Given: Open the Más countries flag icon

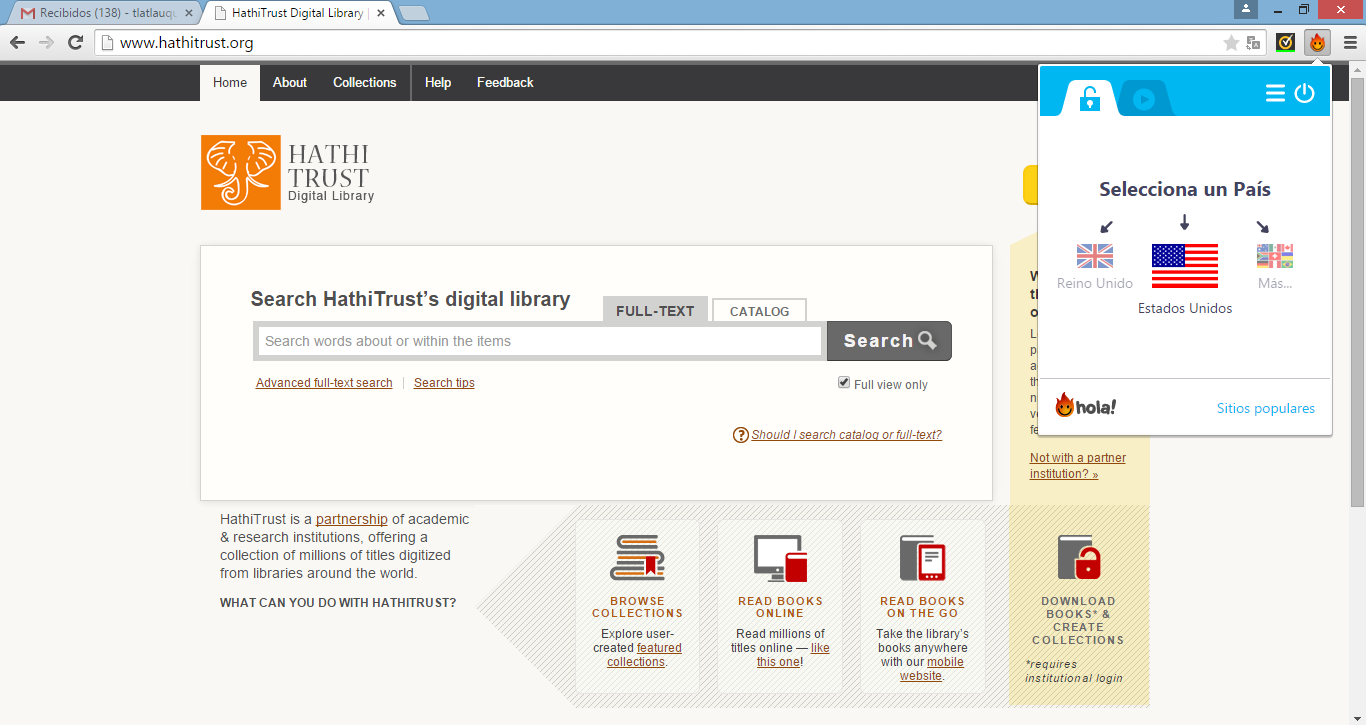Looking at the screenshot, I should point(1275,256).
